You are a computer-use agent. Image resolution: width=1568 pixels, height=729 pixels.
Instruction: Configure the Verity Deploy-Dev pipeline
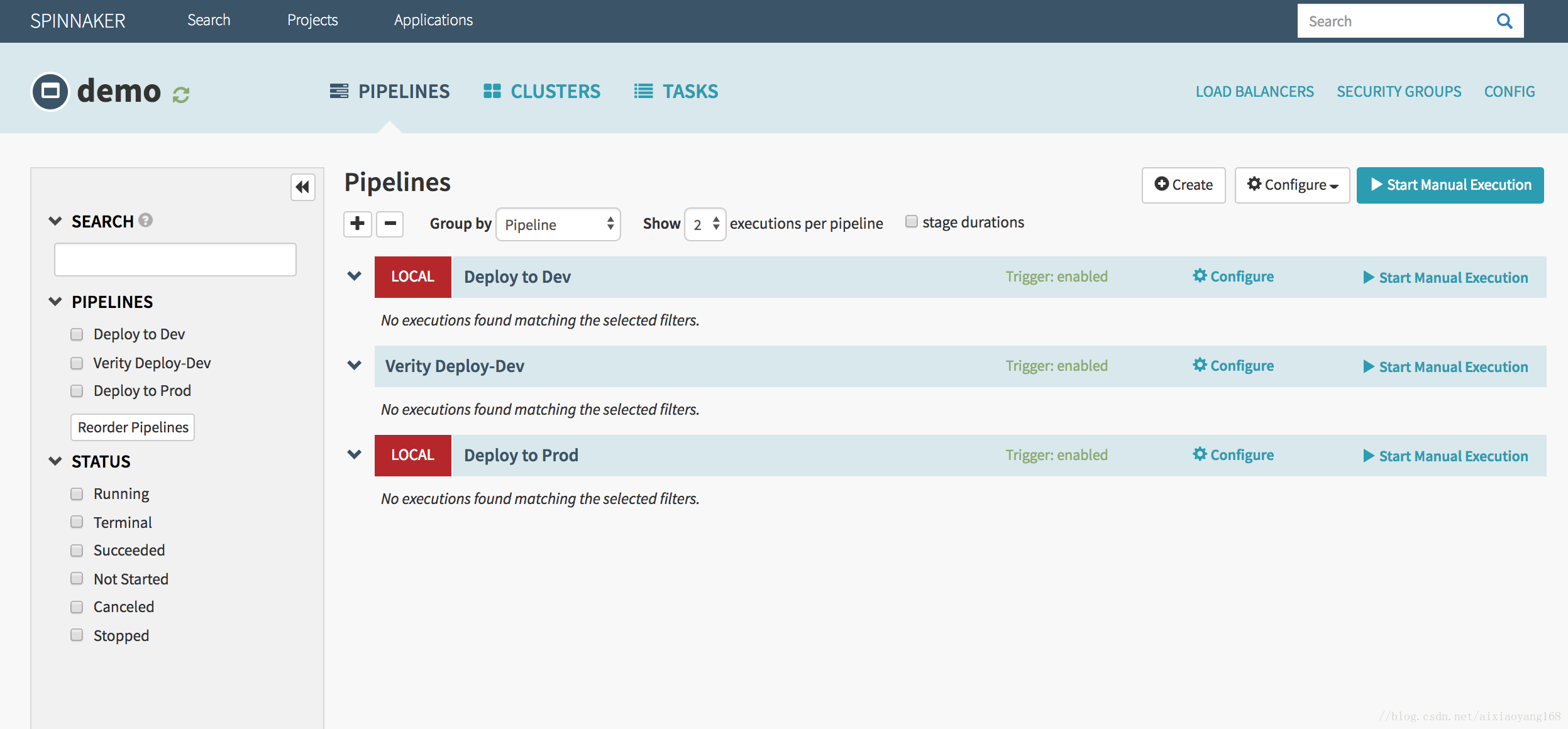coord(1233,366)
